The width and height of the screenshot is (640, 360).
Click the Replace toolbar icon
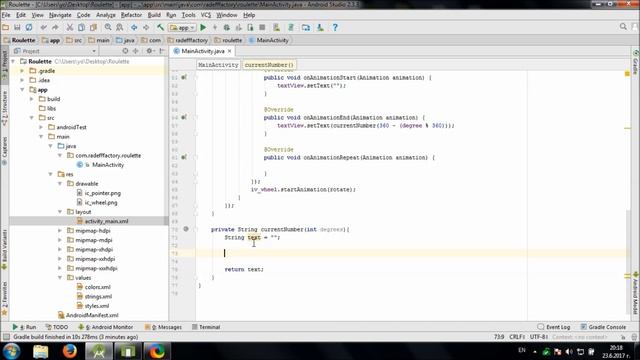(120, 27)
